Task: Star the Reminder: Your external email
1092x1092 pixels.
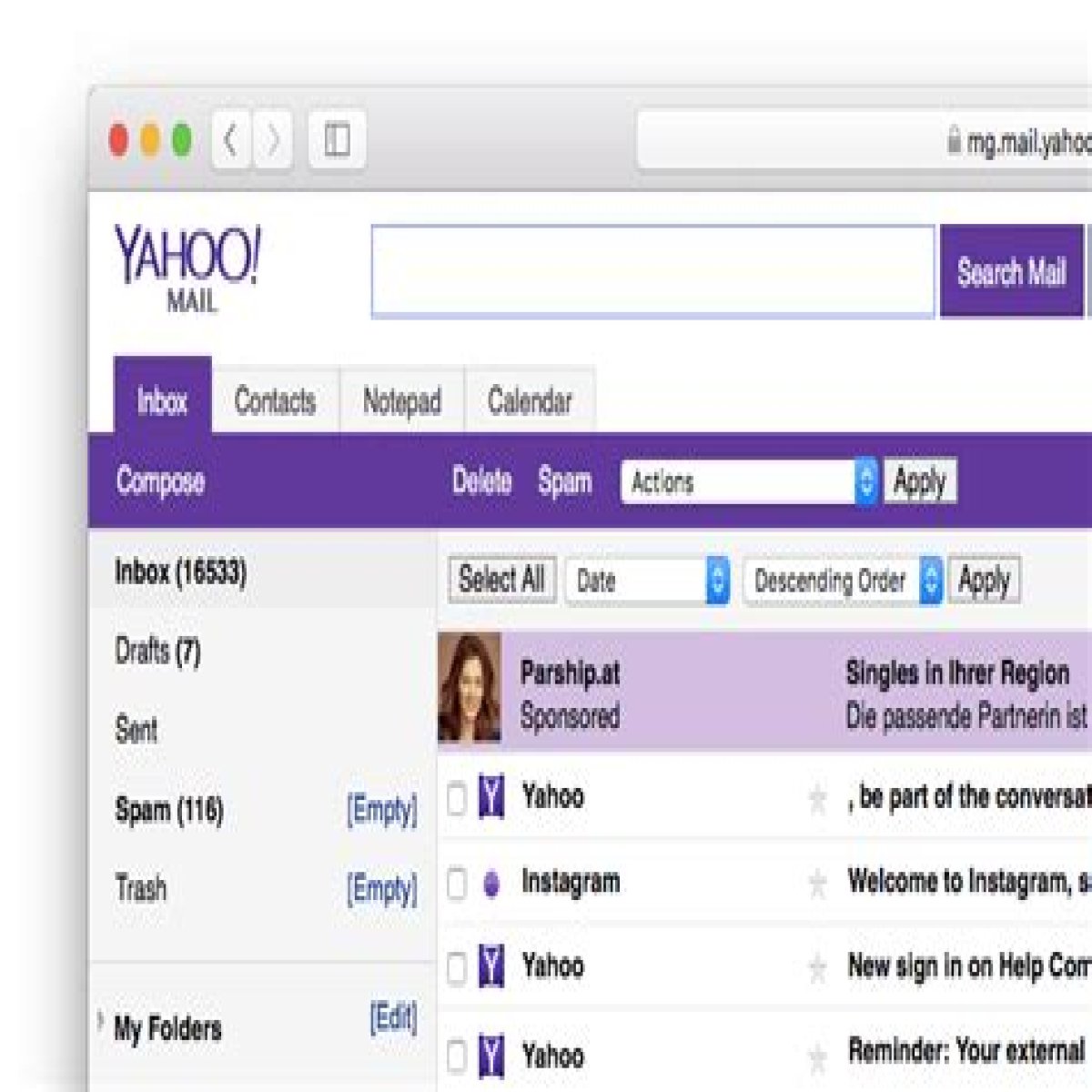Action: tap(818, 1057)
